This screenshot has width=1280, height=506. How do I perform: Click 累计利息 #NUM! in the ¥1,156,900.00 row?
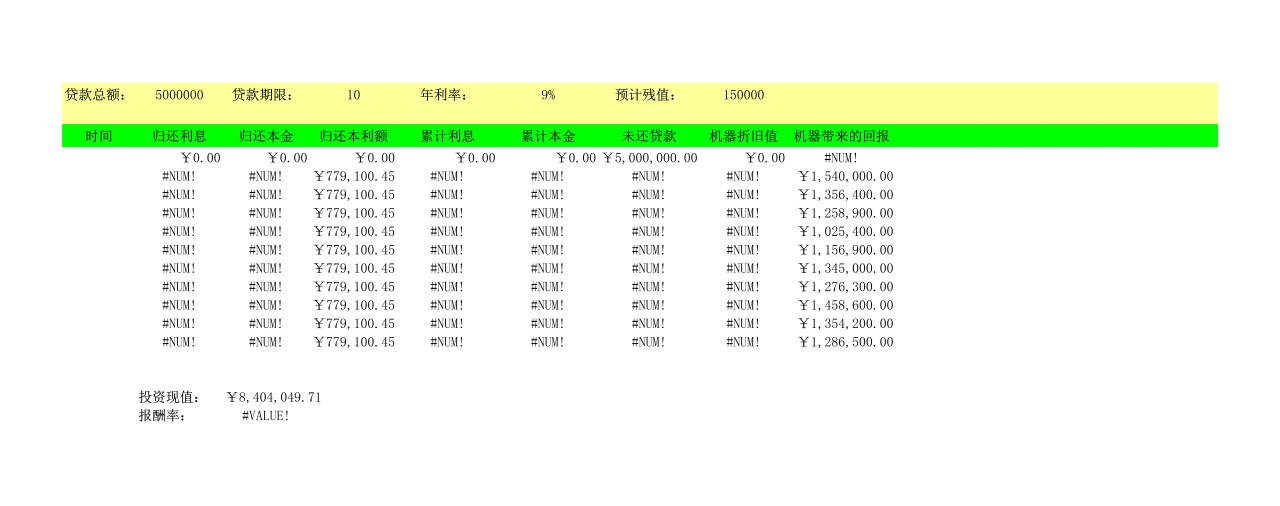click(x=447, y=250)
